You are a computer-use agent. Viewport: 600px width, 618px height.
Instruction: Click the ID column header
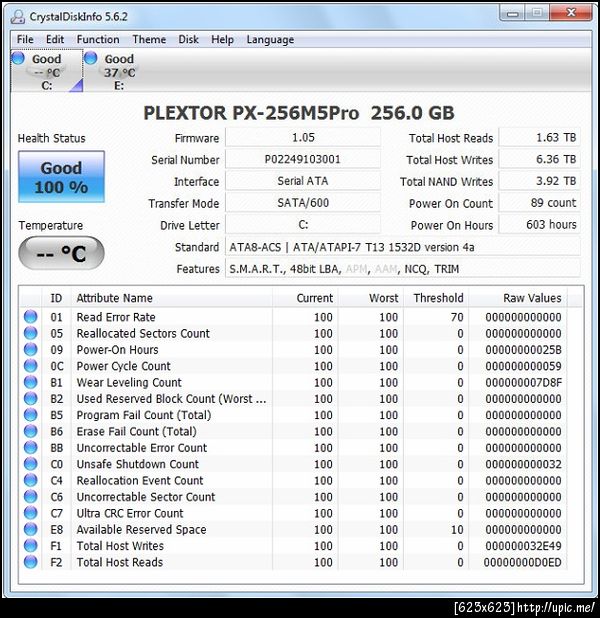(x=56, y=298)
